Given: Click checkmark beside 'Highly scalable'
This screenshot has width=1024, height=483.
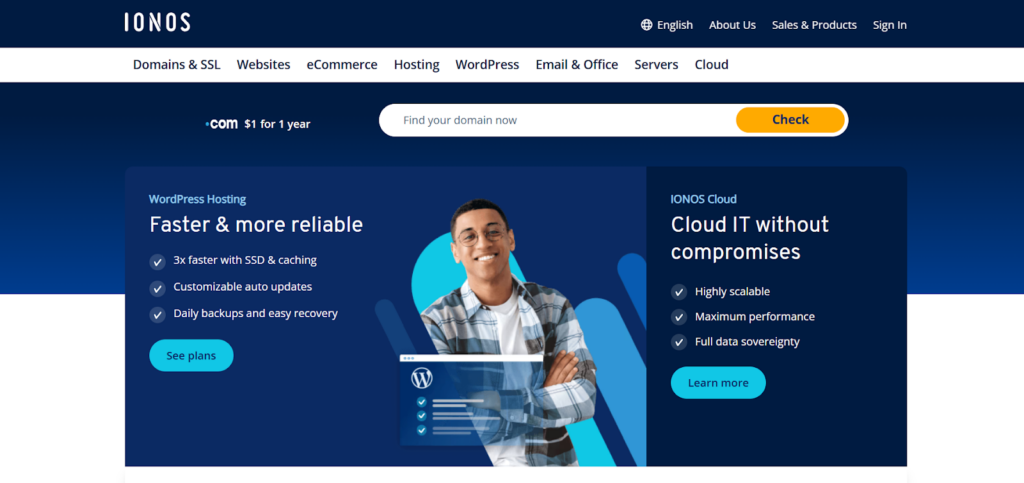Looking at the screenshot, I should coord(679,292).
